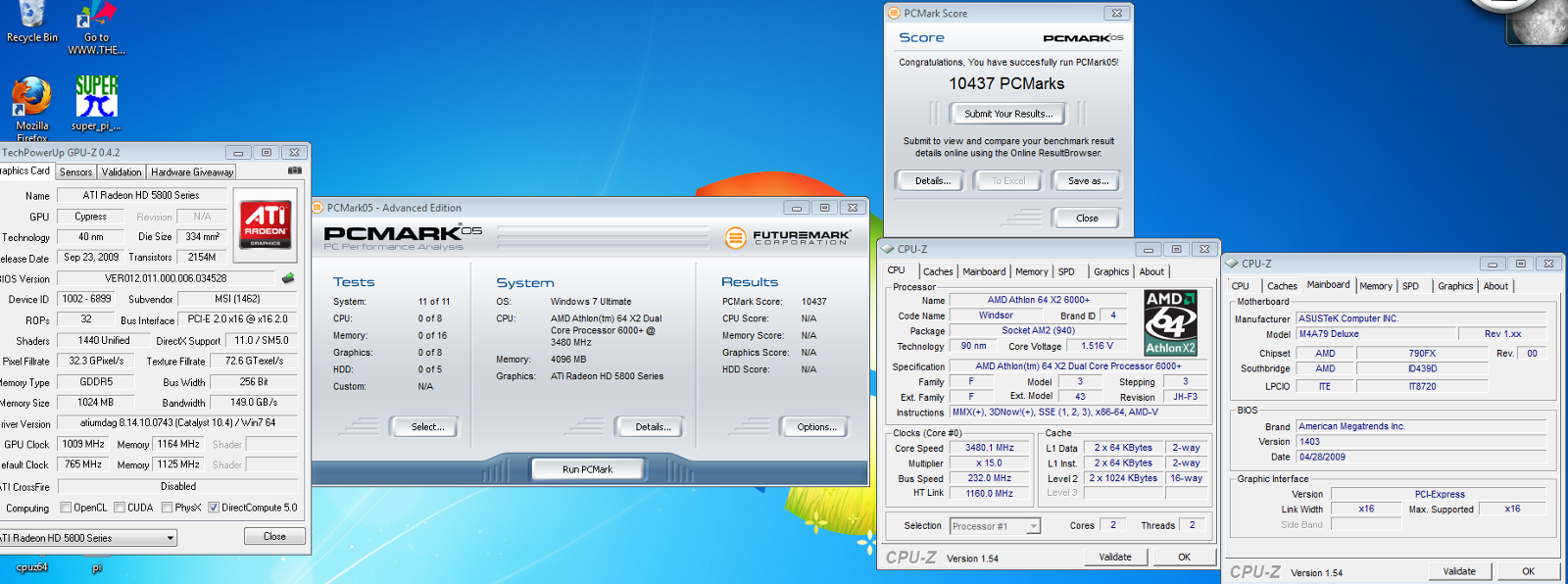
Task: Uncheck DirectCompute 5.0 in GPU-Z
Action: coord(214,508)
